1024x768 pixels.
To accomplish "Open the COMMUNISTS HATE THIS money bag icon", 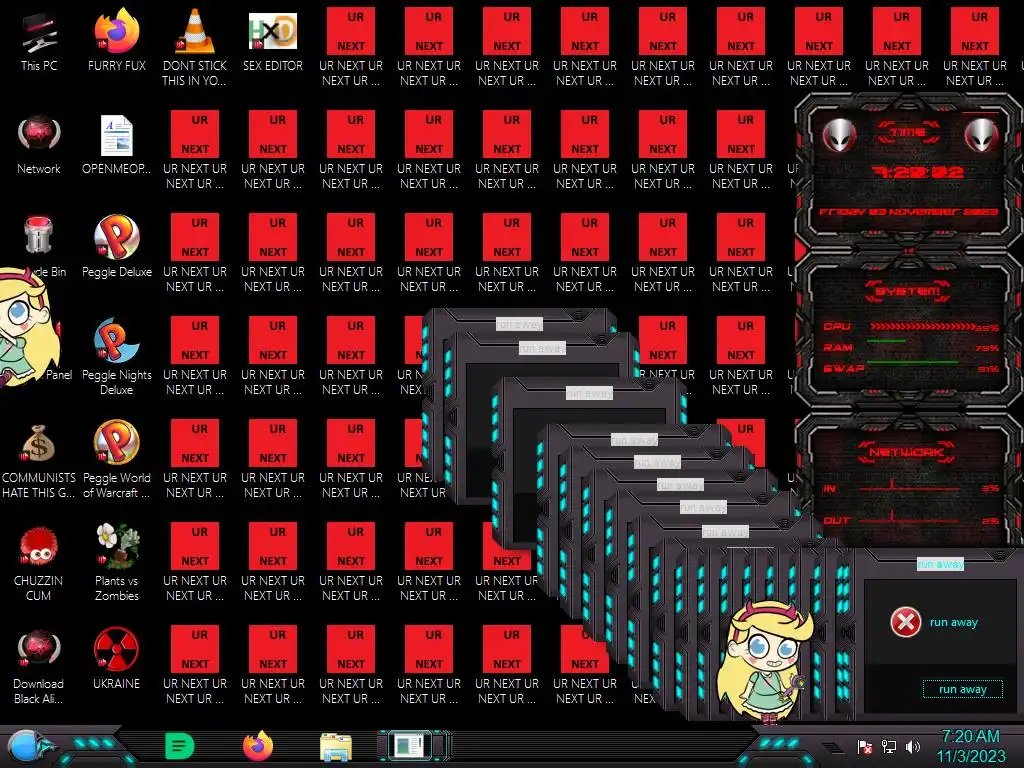I will (39, 459).
